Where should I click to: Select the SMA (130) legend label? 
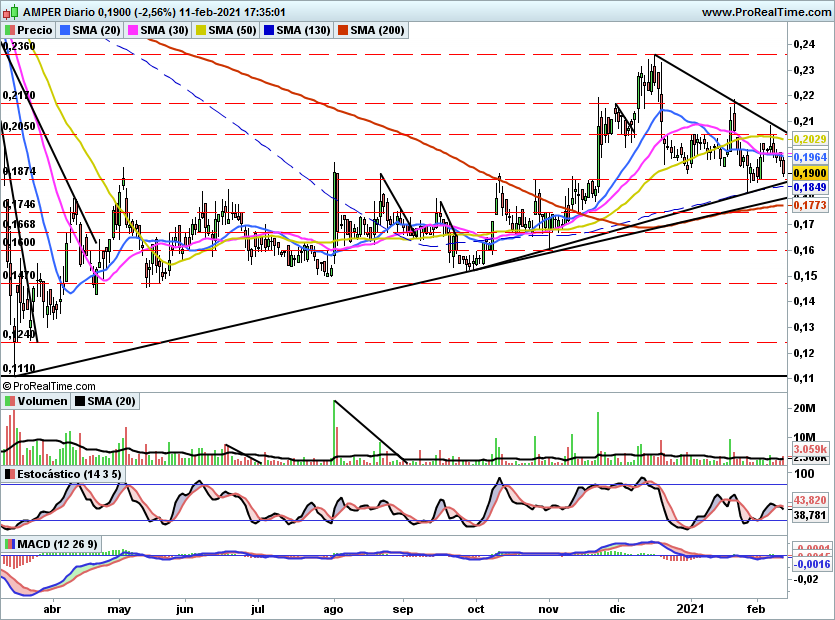[x=304, y=30]
